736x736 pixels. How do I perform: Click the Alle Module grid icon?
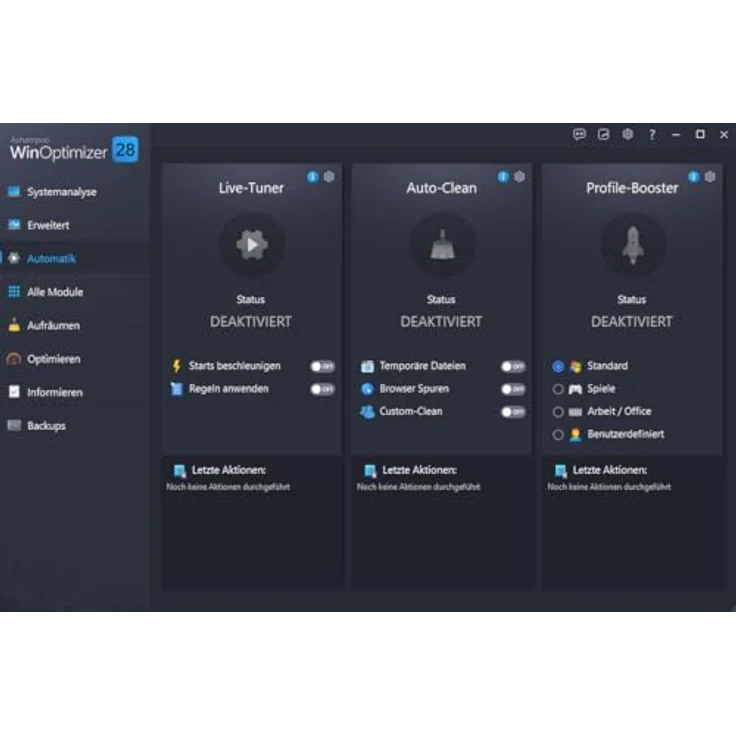pos(14,291)
